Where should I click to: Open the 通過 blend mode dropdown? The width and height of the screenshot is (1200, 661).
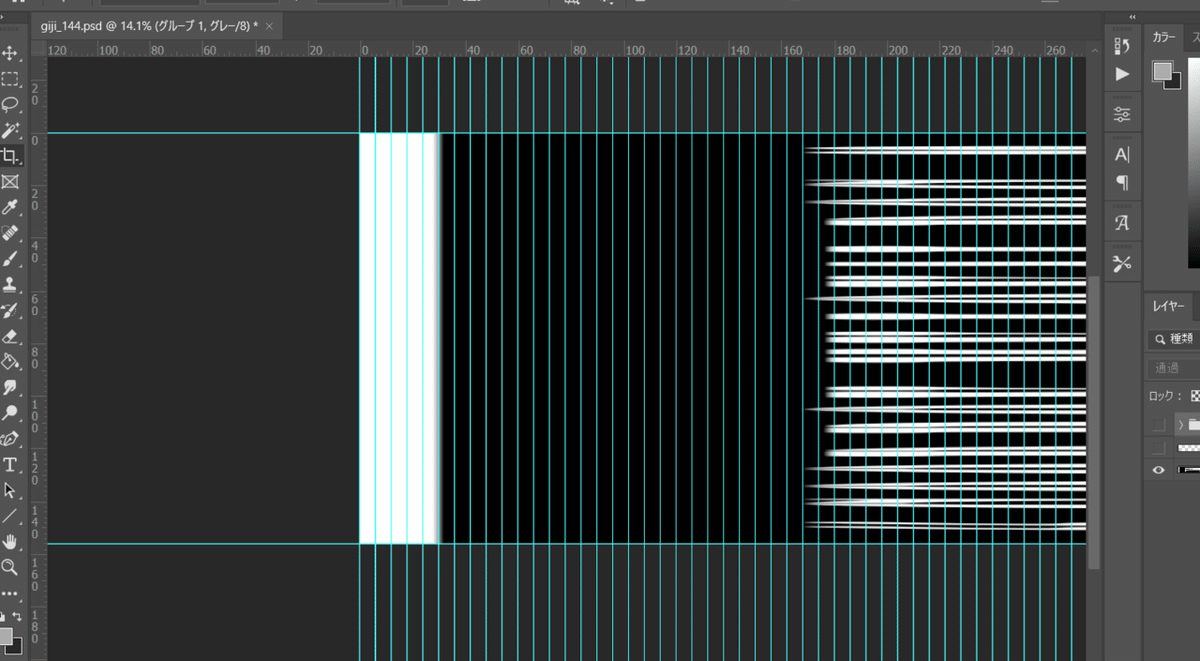[x=1175, y=367]
